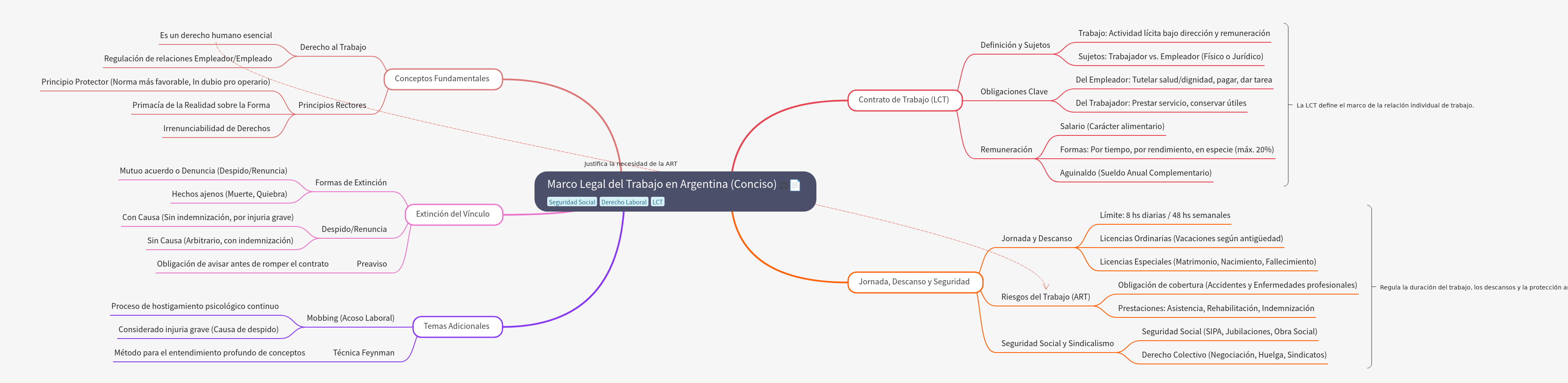Screen dimensions: 1568x383
Task: Click the 'Justifica la necesidad de la ART' label
Action: point(630,164)
